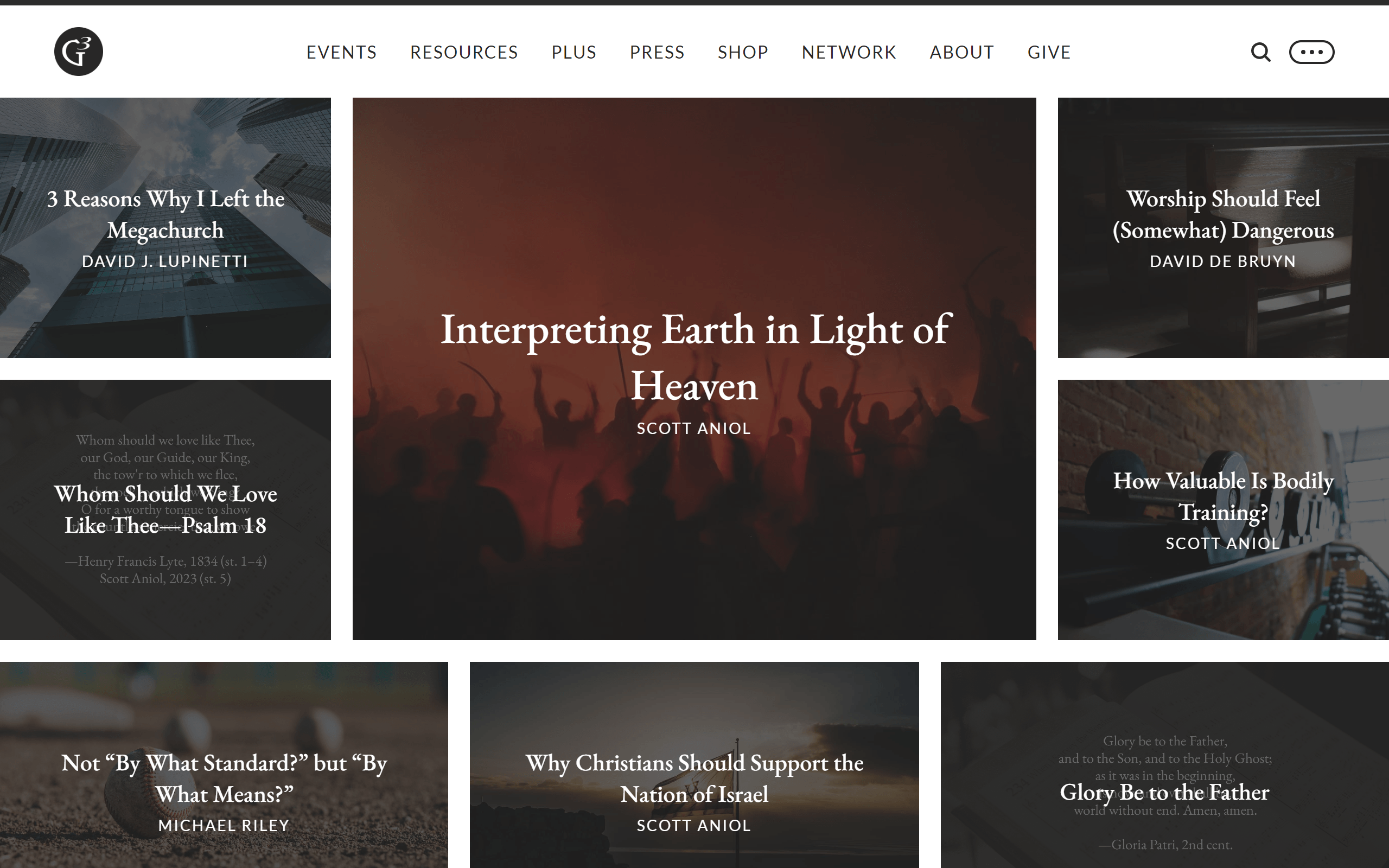Screen dimensions: 1389x868
Task: Select Resources in the navigation bar
Action: (464, 52)
